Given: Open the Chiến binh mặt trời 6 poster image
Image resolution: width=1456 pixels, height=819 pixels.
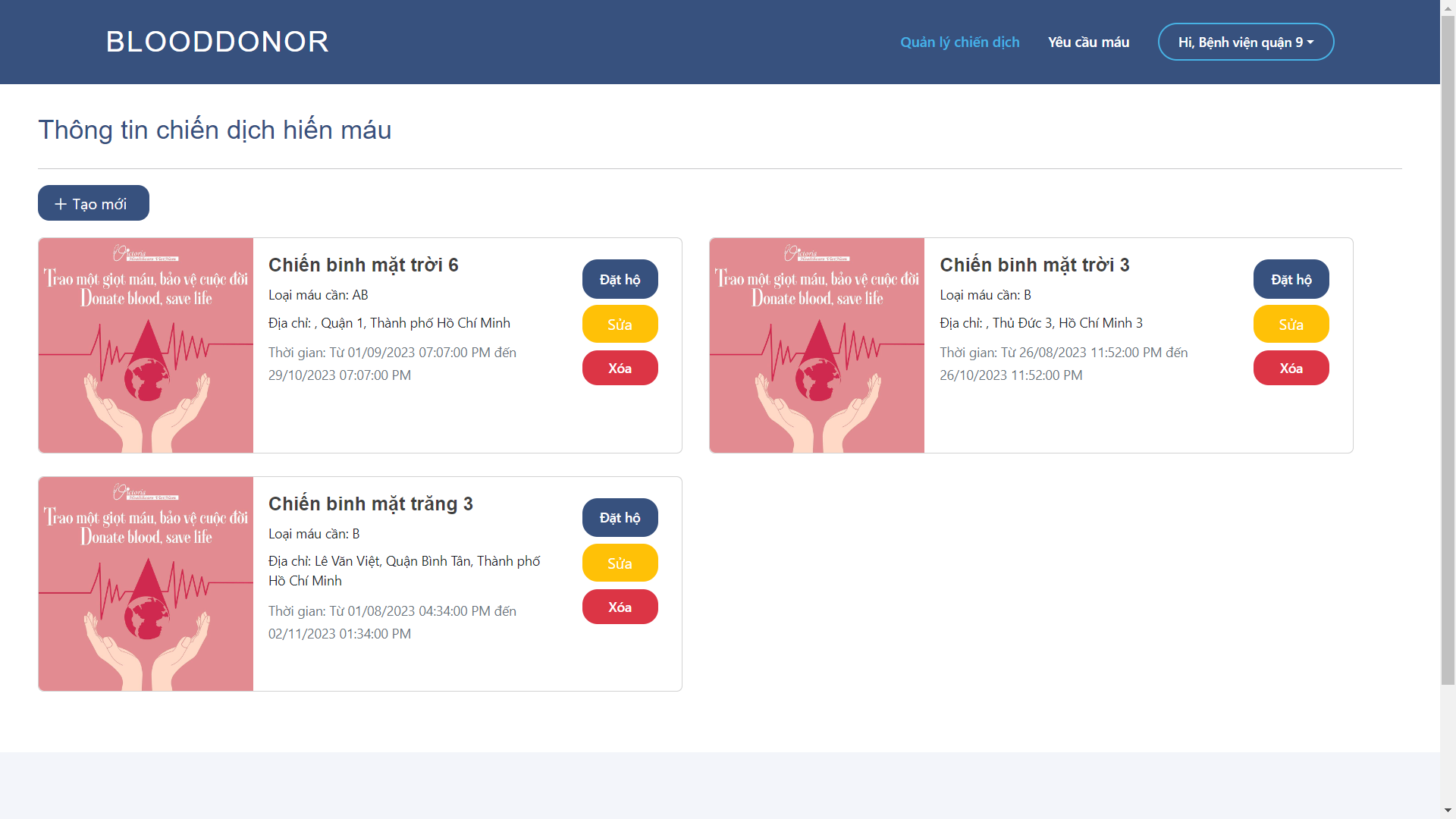Looking at the screenshot, I should [146, 346].
